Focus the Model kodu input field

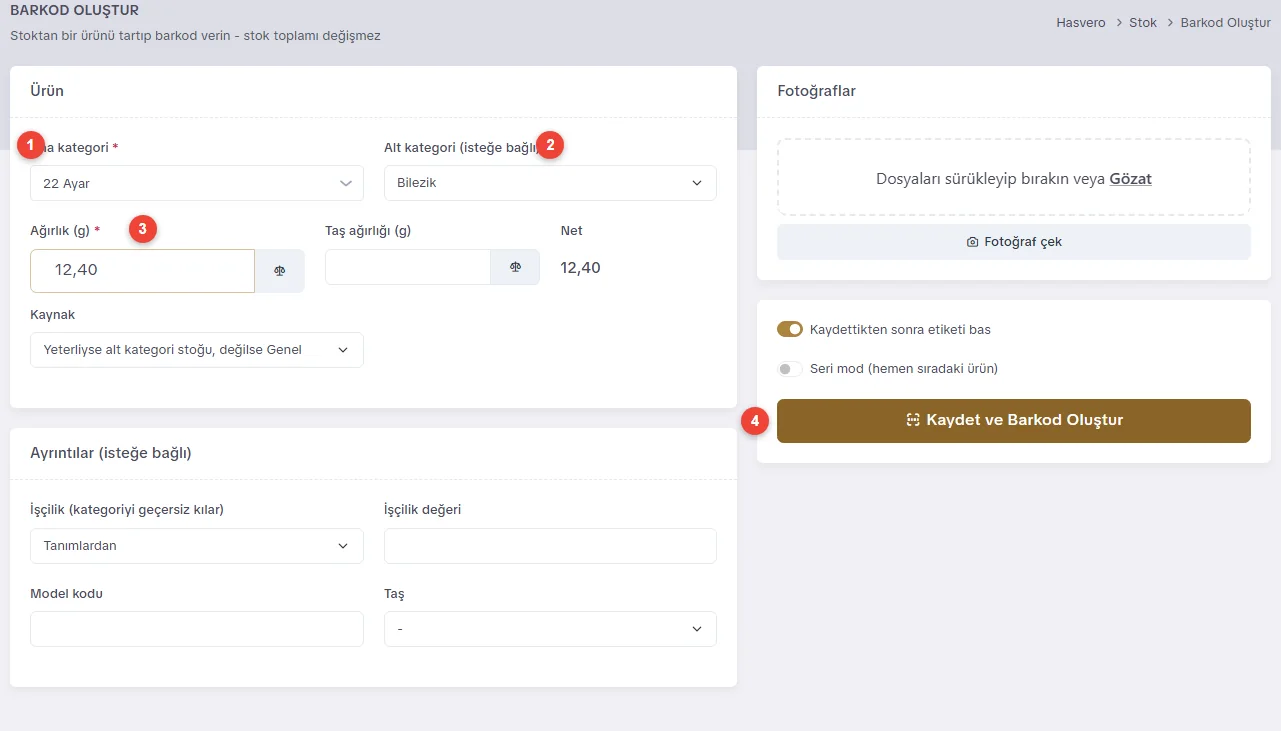[x=197, y=629]
